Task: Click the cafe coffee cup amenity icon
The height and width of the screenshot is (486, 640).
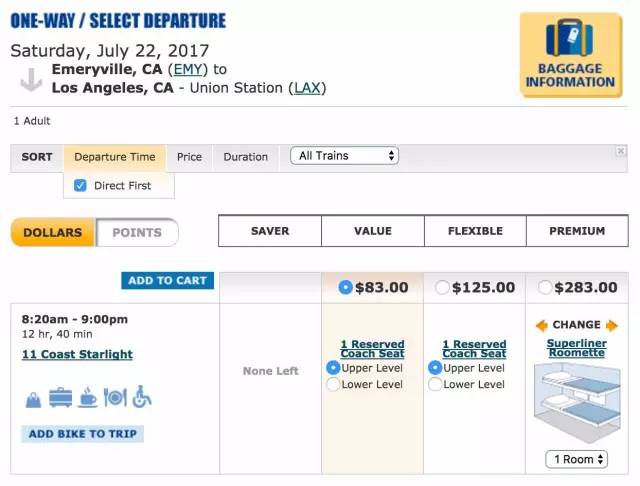Action: [x=88, y=397]
